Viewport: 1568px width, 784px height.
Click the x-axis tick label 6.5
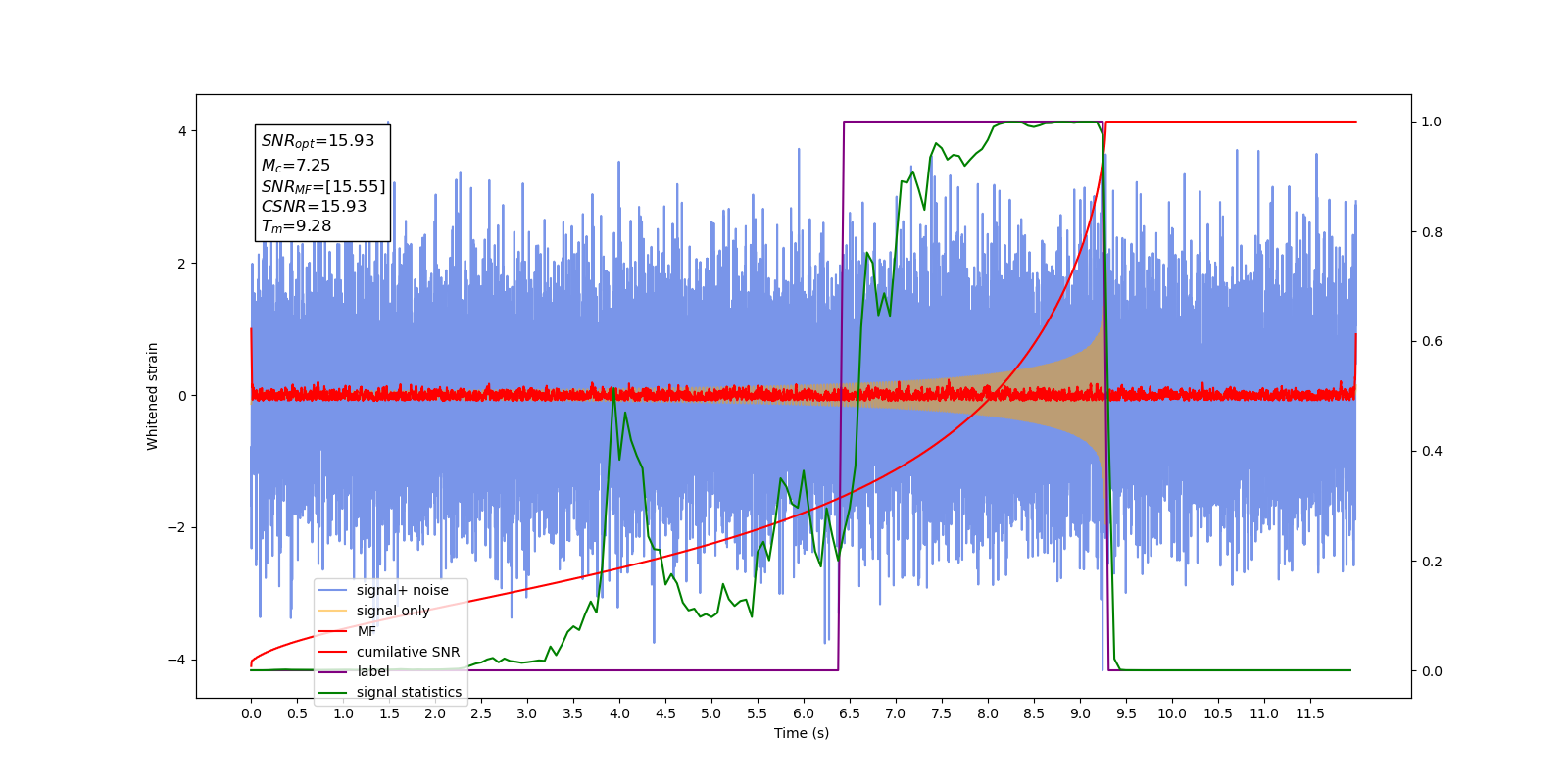[x=850, y=713]
